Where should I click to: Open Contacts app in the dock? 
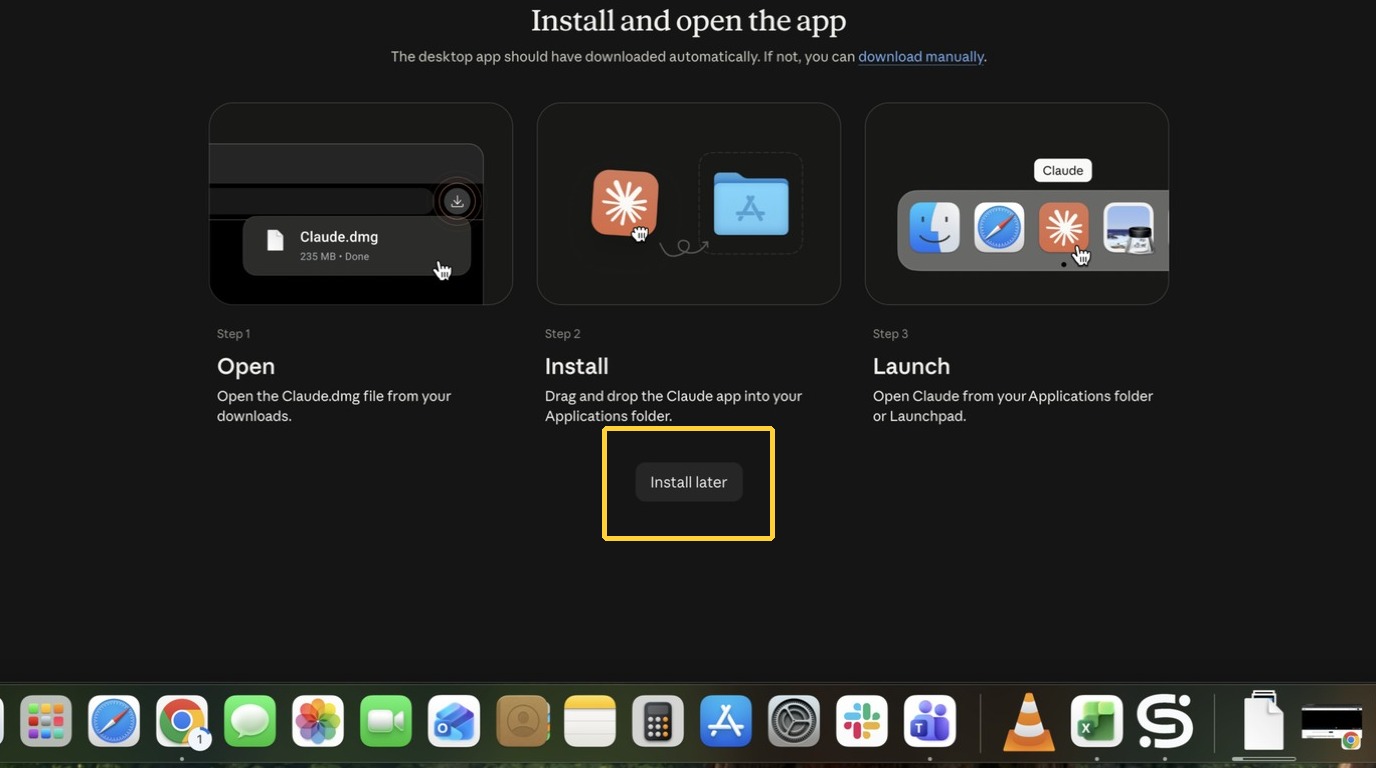522,721
